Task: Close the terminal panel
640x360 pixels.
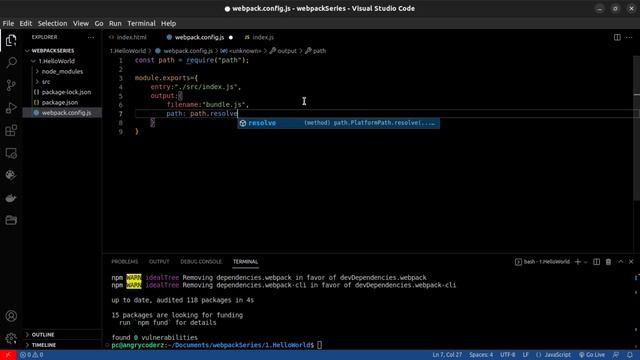Action: coord(631,262)
